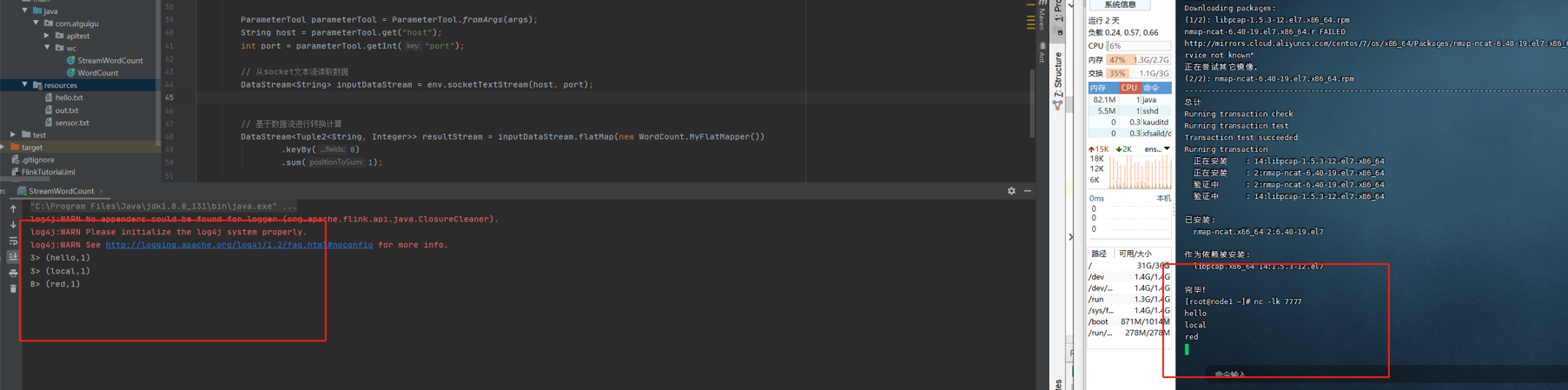This screenshot has height=390, width=1568.
Task: Open the Structure tool window
Action: point(1058,80)
